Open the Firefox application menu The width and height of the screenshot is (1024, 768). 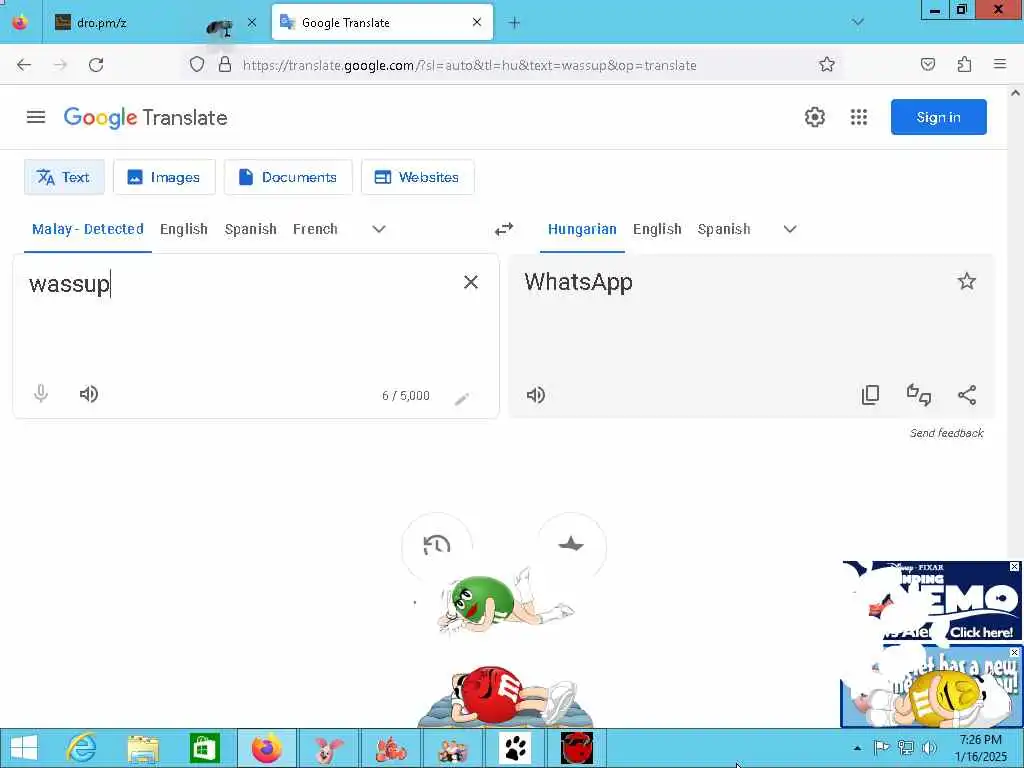point(1000,64)
